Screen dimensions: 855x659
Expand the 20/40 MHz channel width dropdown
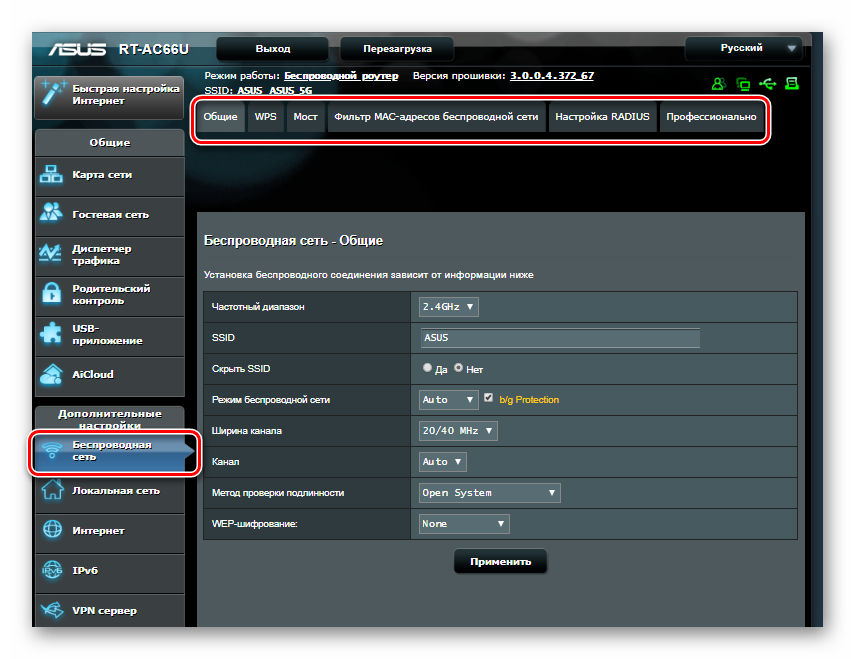[x=458, y=431]
